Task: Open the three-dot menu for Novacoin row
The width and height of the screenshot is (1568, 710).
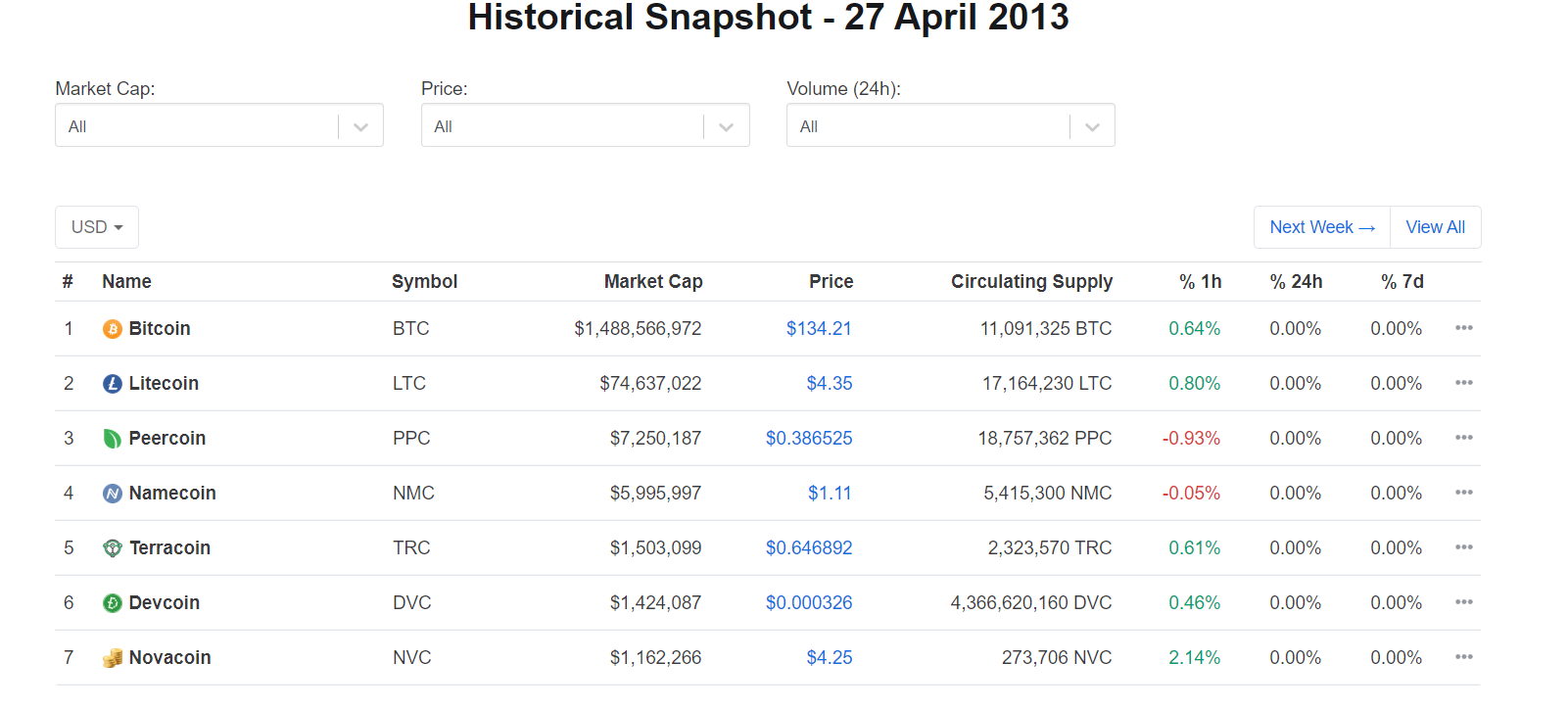Action: click(x=1463, y=657)
